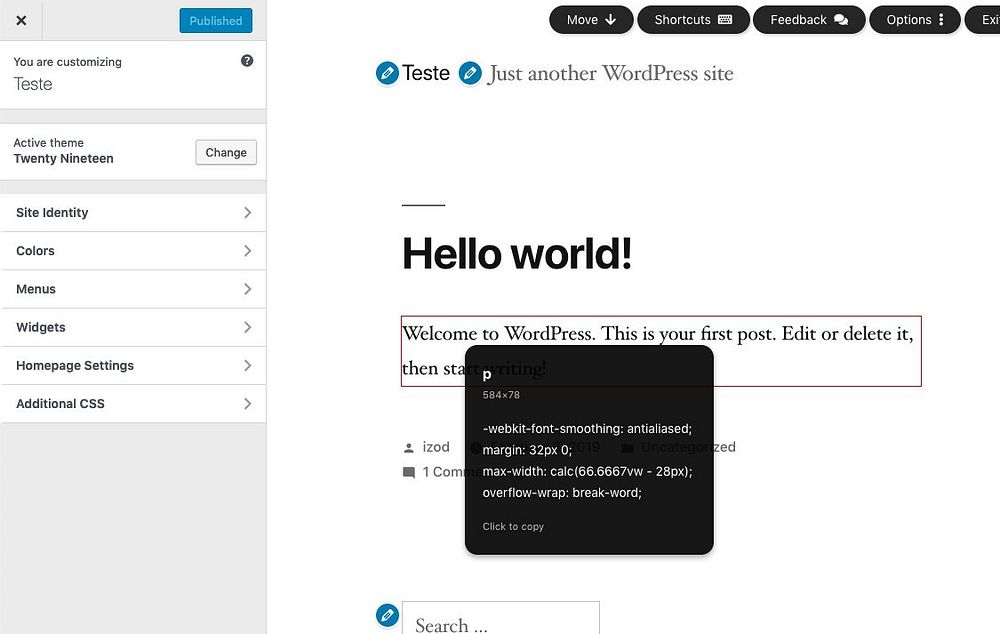Open the Colors section
The image size is (1000, 634).
(x=133, y=251)
